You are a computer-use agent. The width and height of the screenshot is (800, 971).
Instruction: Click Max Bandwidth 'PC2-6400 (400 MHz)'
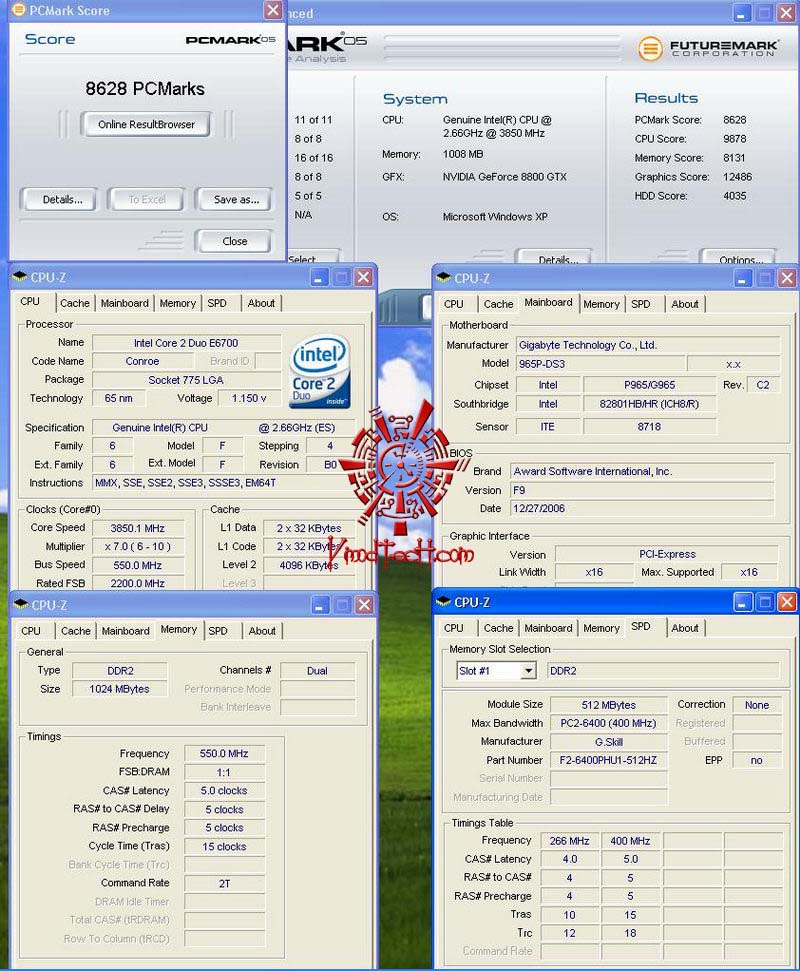(609, 723)
